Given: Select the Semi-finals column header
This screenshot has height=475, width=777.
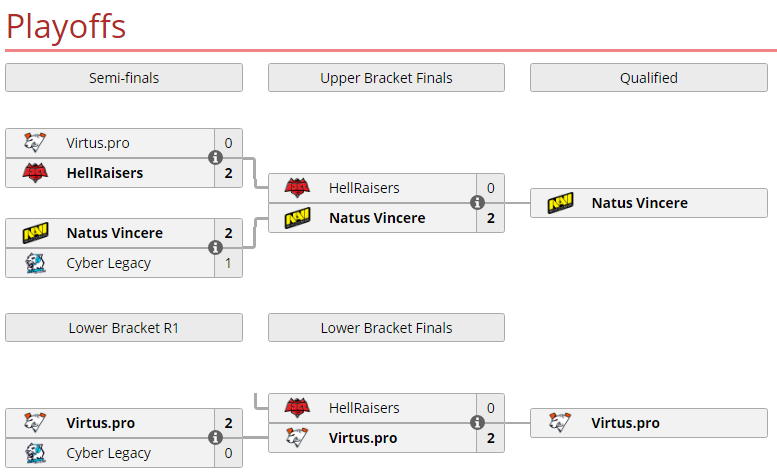Looking at the screenshot, I should 124,78.
